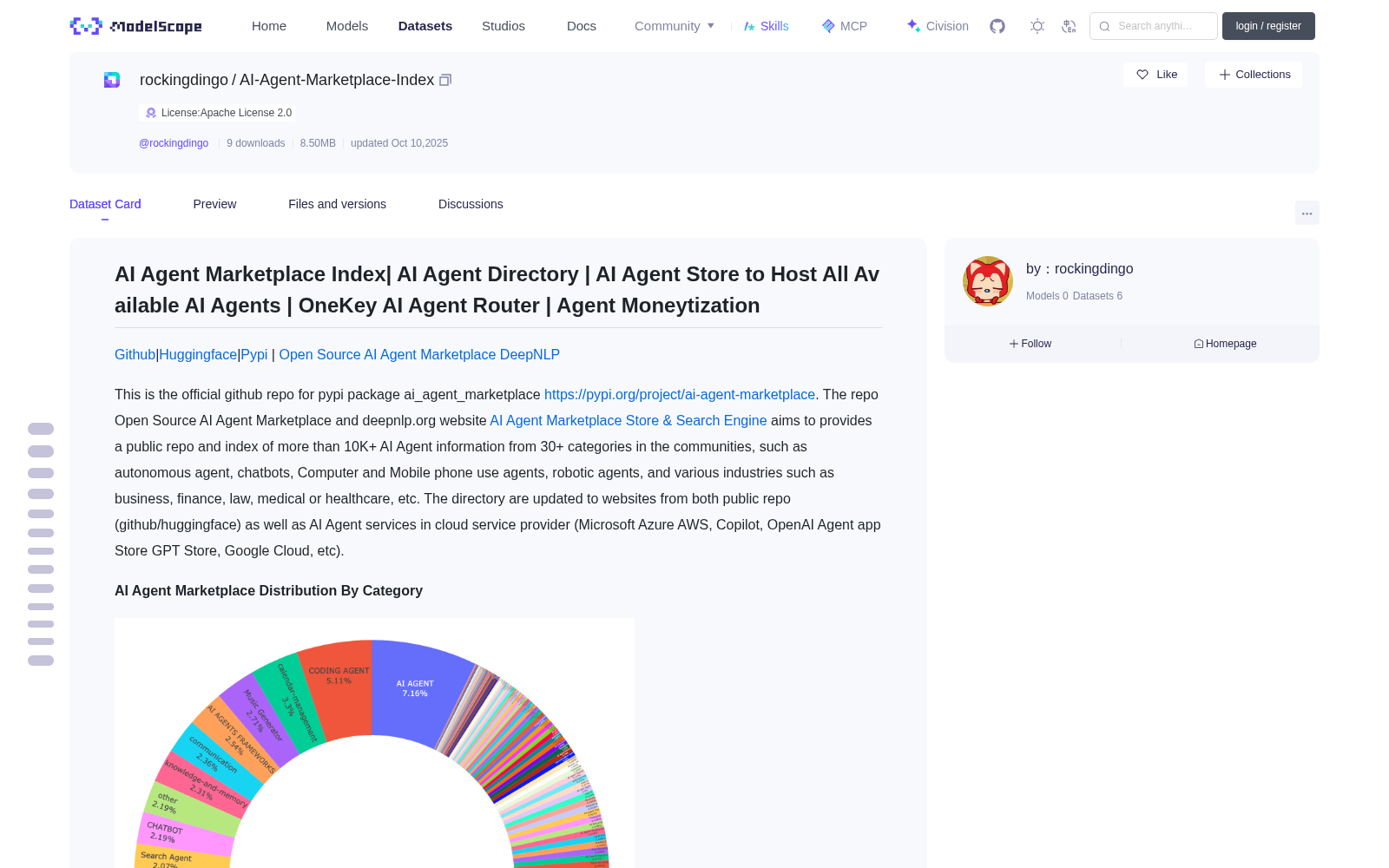Click the Civision star icon
The height and width of the screenshot is (868, 1389).
tap(913, 26)
